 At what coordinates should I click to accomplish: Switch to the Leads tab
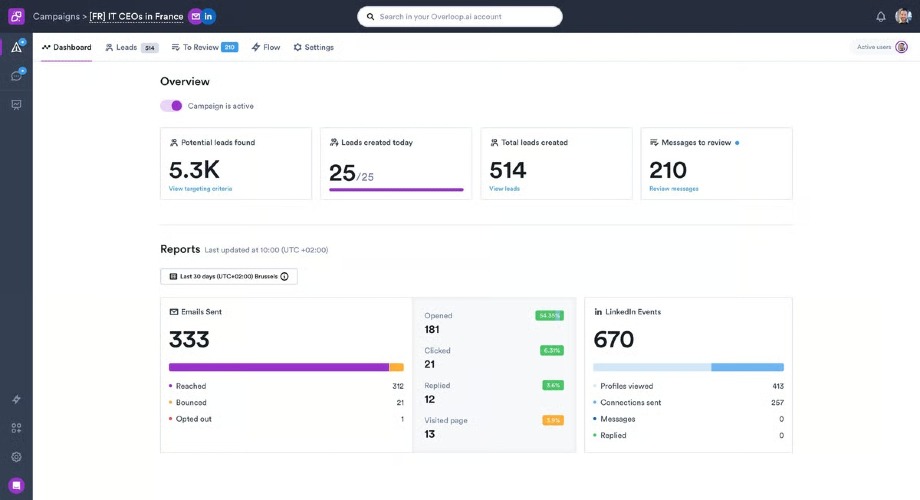click(131, 48)
